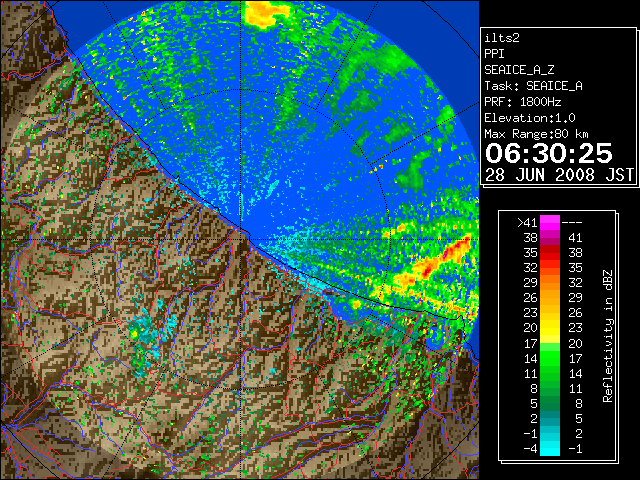Click the "Task: SEAICE_A" line

point(533,86)
